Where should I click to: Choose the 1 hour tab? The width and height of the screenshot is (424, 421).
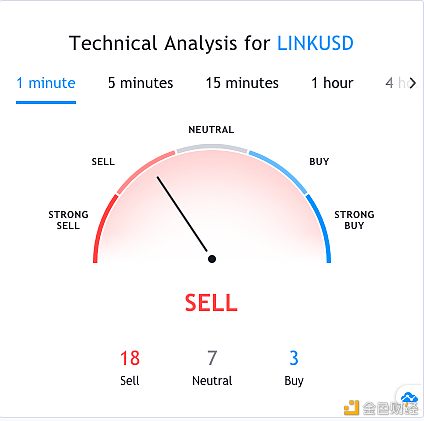click(x=332, y=83)
